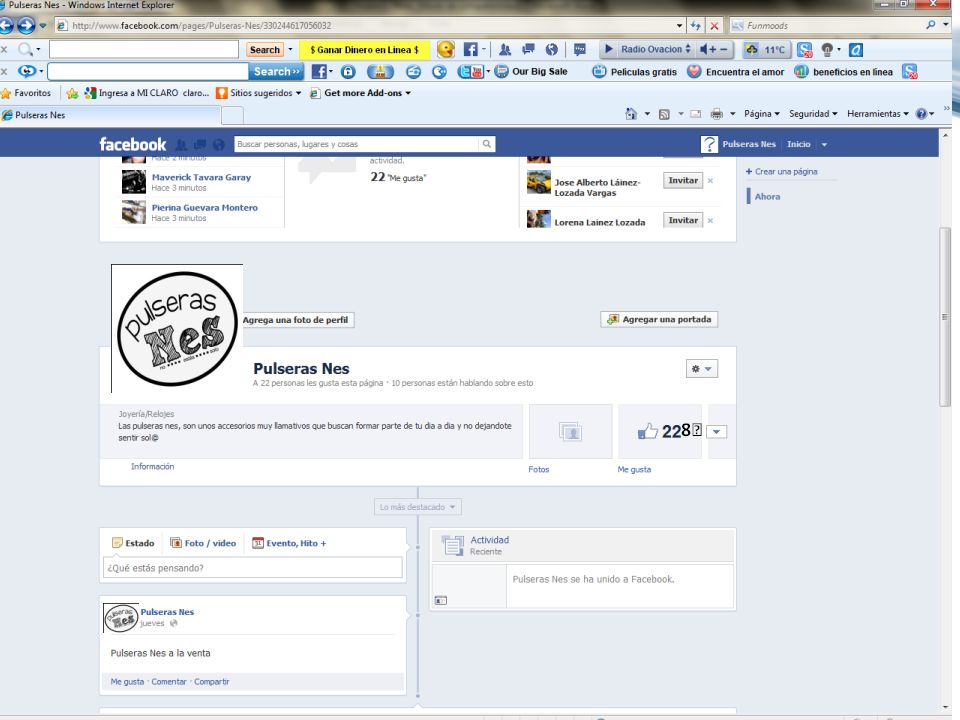
Task: Click the print icon in the command bar
Action: tap(716, 114)
